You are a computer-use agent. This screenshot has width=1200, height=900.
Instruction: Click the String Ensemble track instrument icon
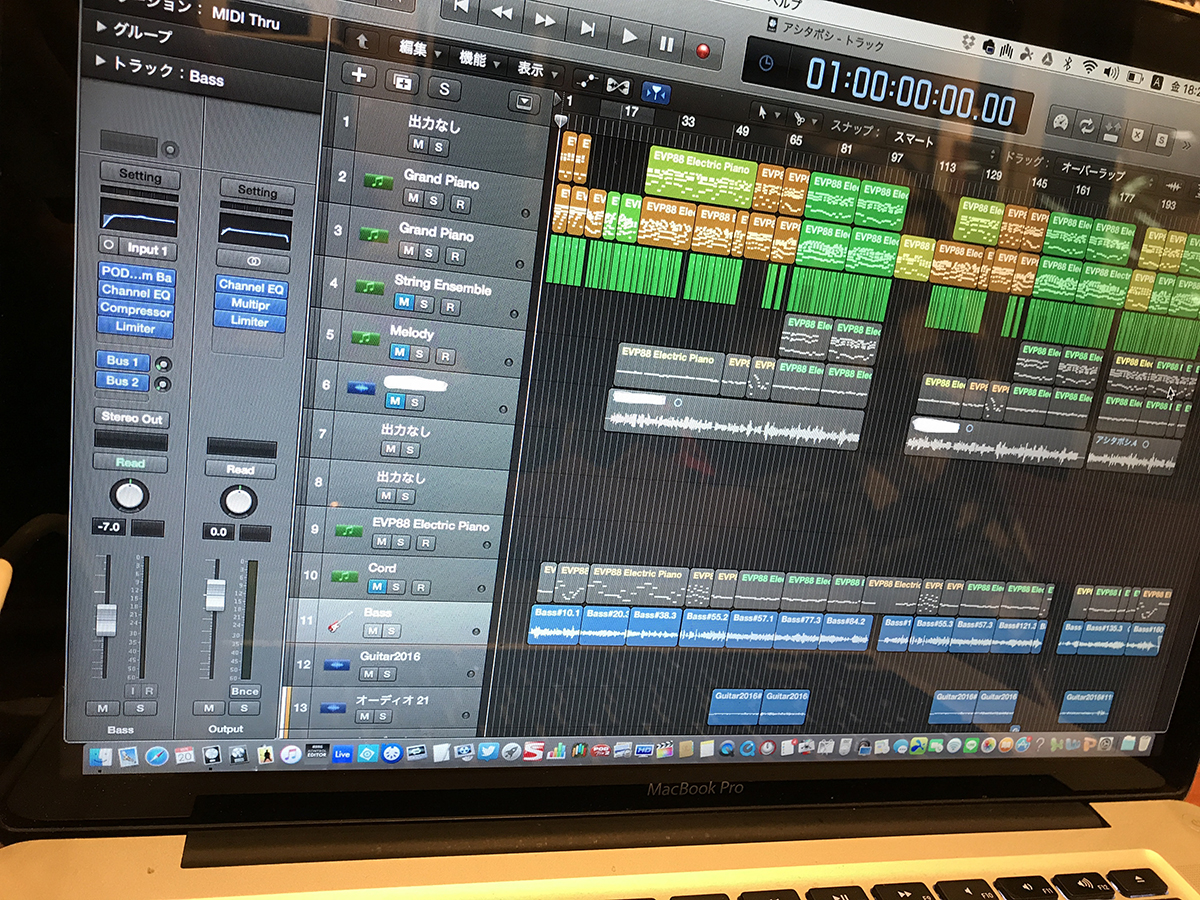pos(369,285)
